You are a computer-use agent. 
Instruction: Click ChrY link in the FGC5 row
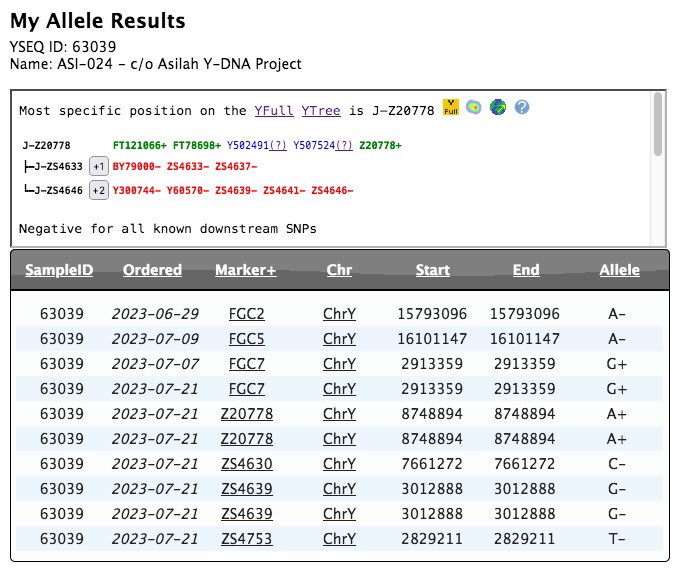pos(339,339)
